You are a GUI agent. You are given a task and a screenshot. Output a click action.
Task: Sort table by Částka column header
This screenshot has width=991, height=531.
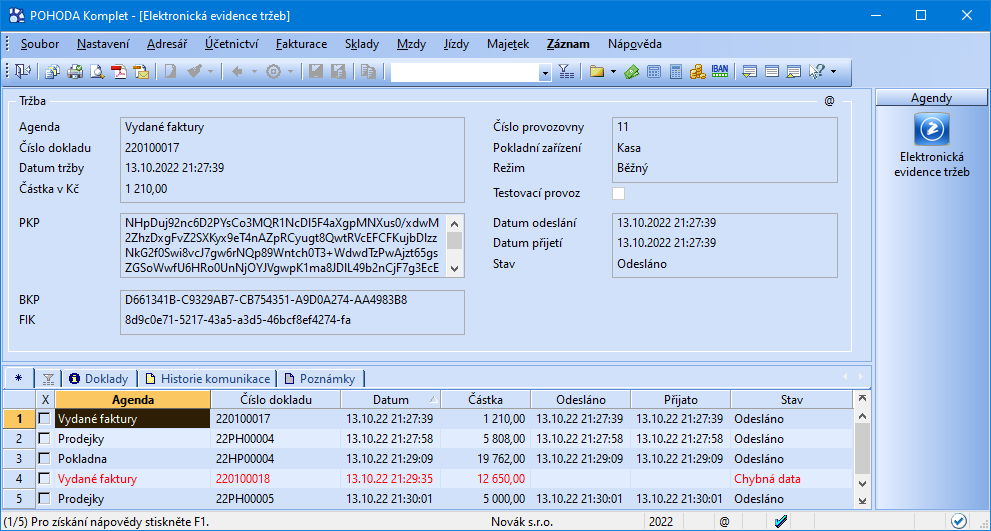point(485,400)
